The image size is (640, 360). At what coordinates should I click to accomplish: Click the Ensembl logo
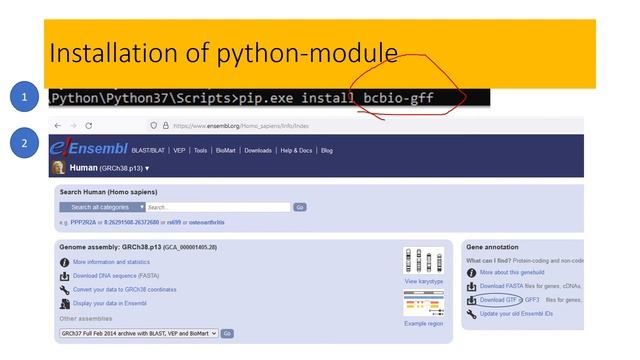pos(89,148)
